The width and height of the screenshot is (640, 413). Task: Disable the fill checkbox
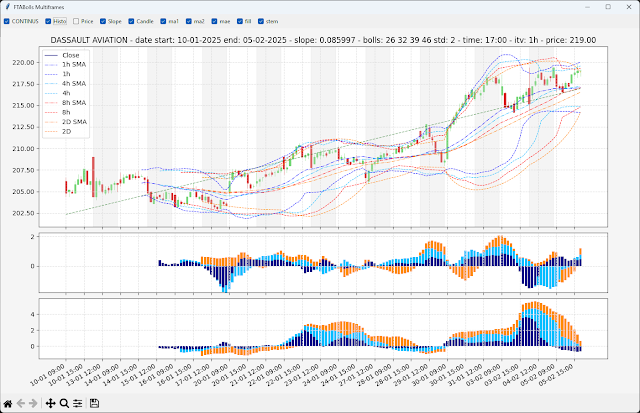click(x=241, y=20)
